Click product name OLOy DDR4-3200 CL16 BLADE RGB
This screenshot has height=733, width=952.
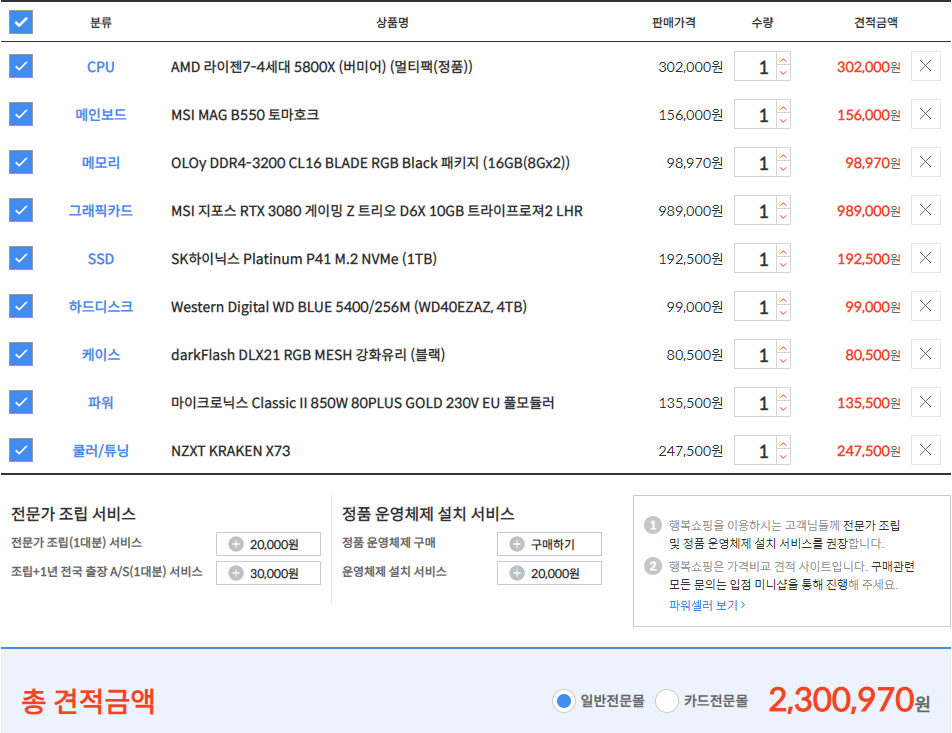tap(370, 163)
